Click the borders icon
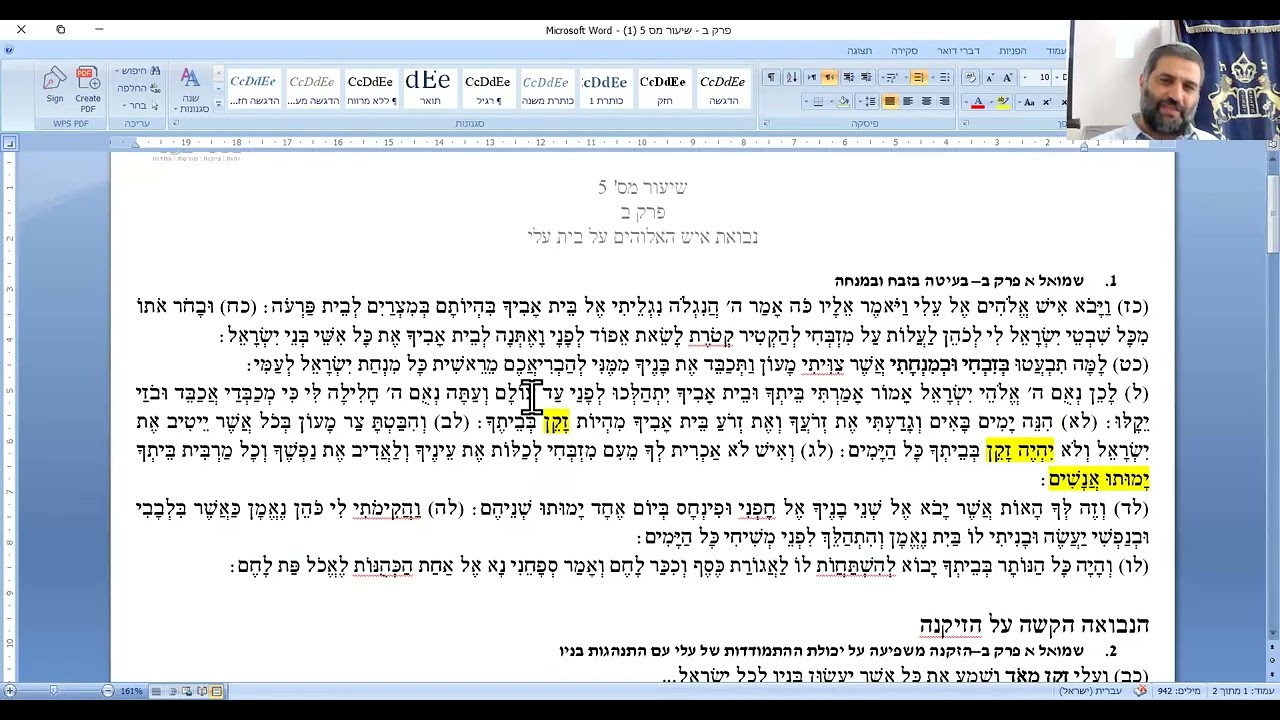1280x720 pixels. tap(818, 101)
